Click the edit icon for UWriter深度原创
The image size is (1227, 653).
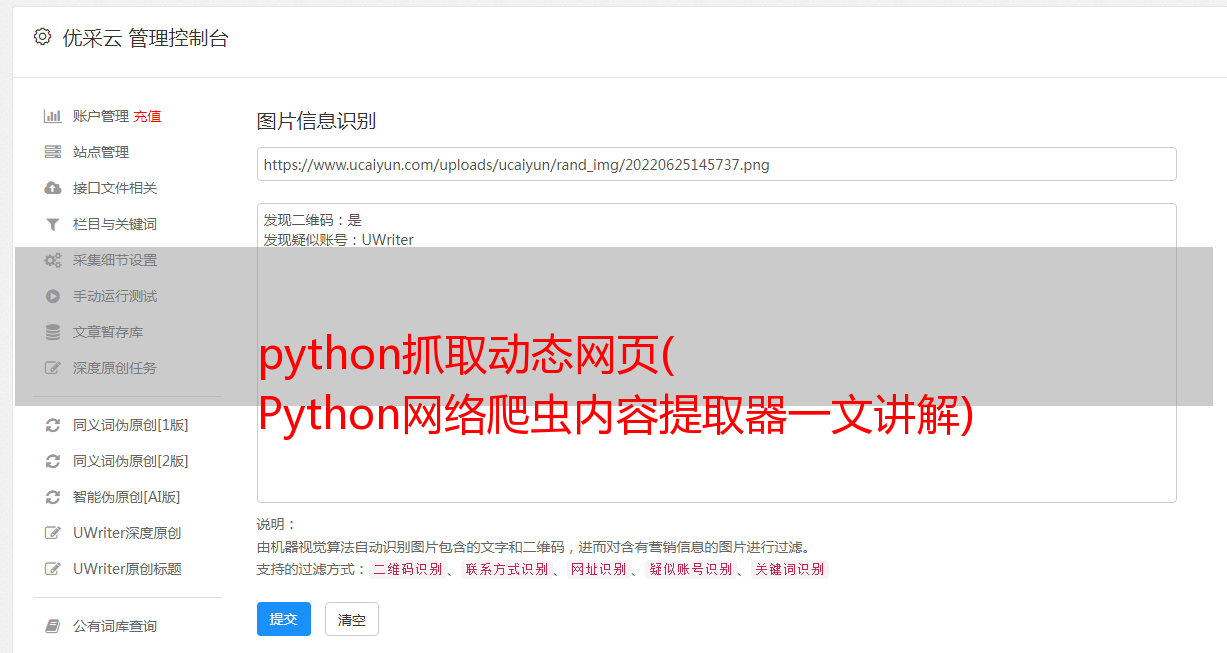point(53,533)
